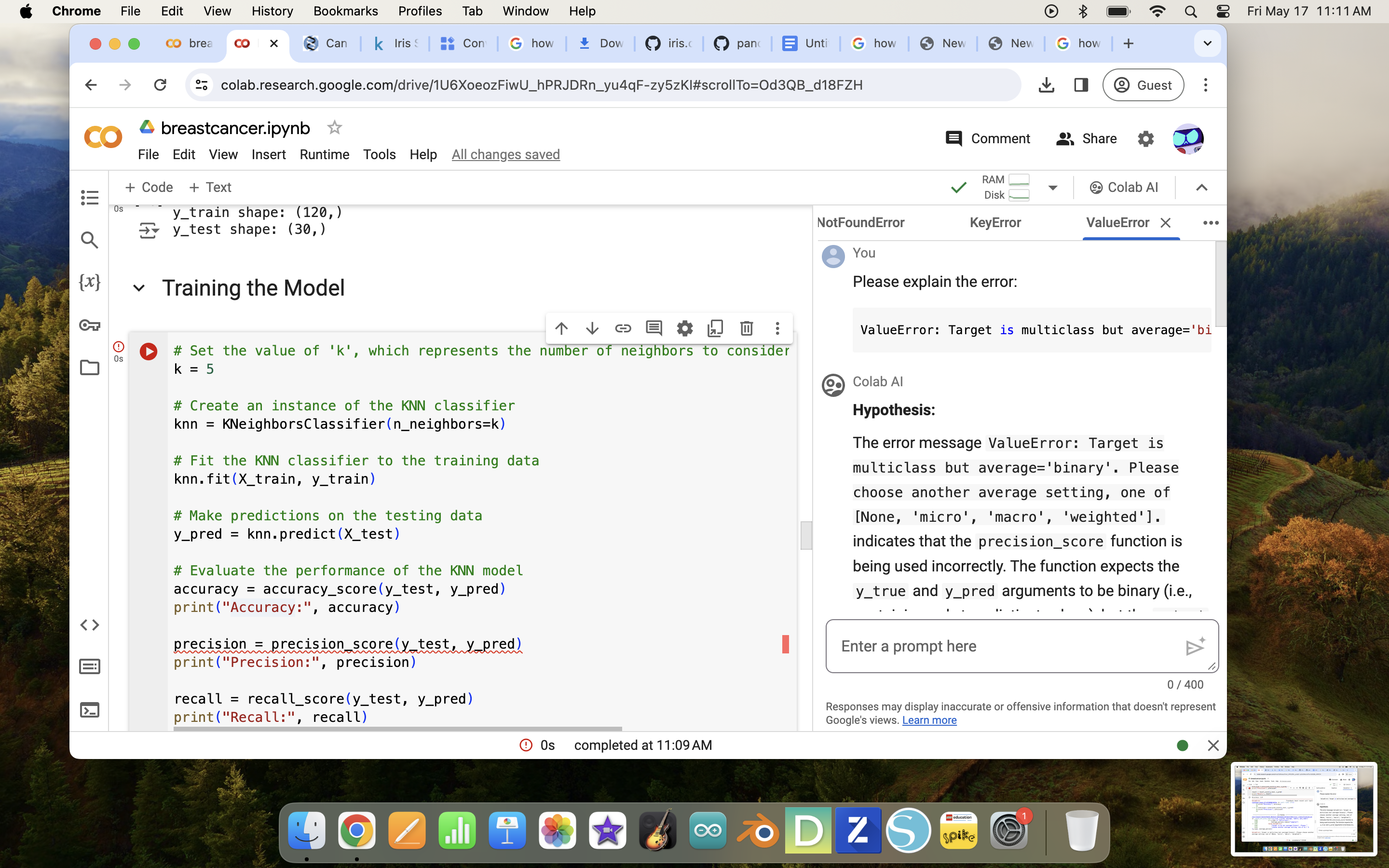Add a new Code cell
This screenshot has width=1389, height=868.
(149, 188)
